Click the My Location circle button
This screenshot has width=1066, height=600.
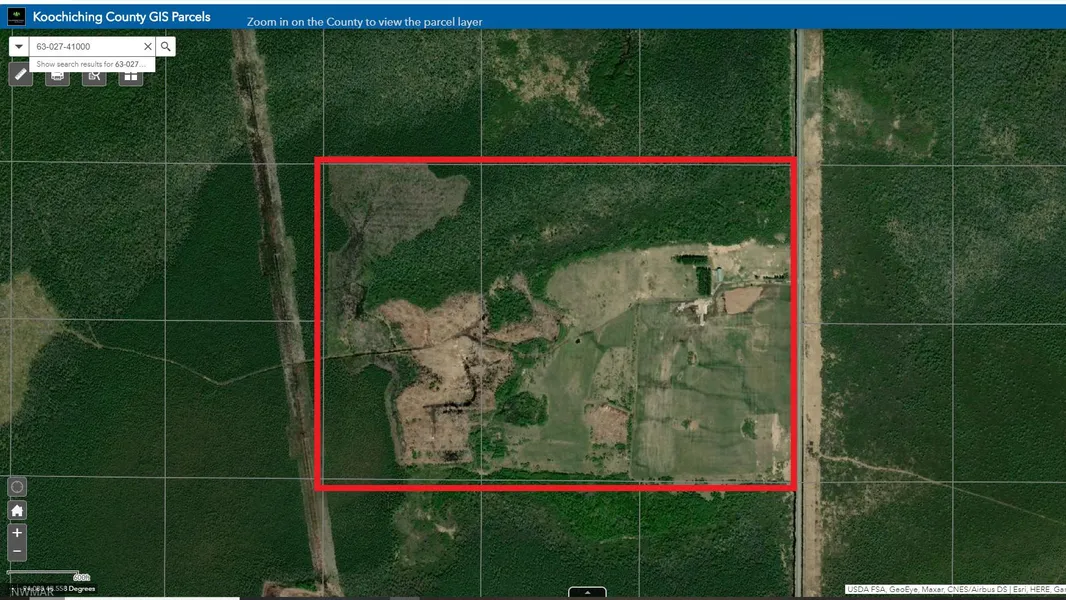click(x=17, y=487)
